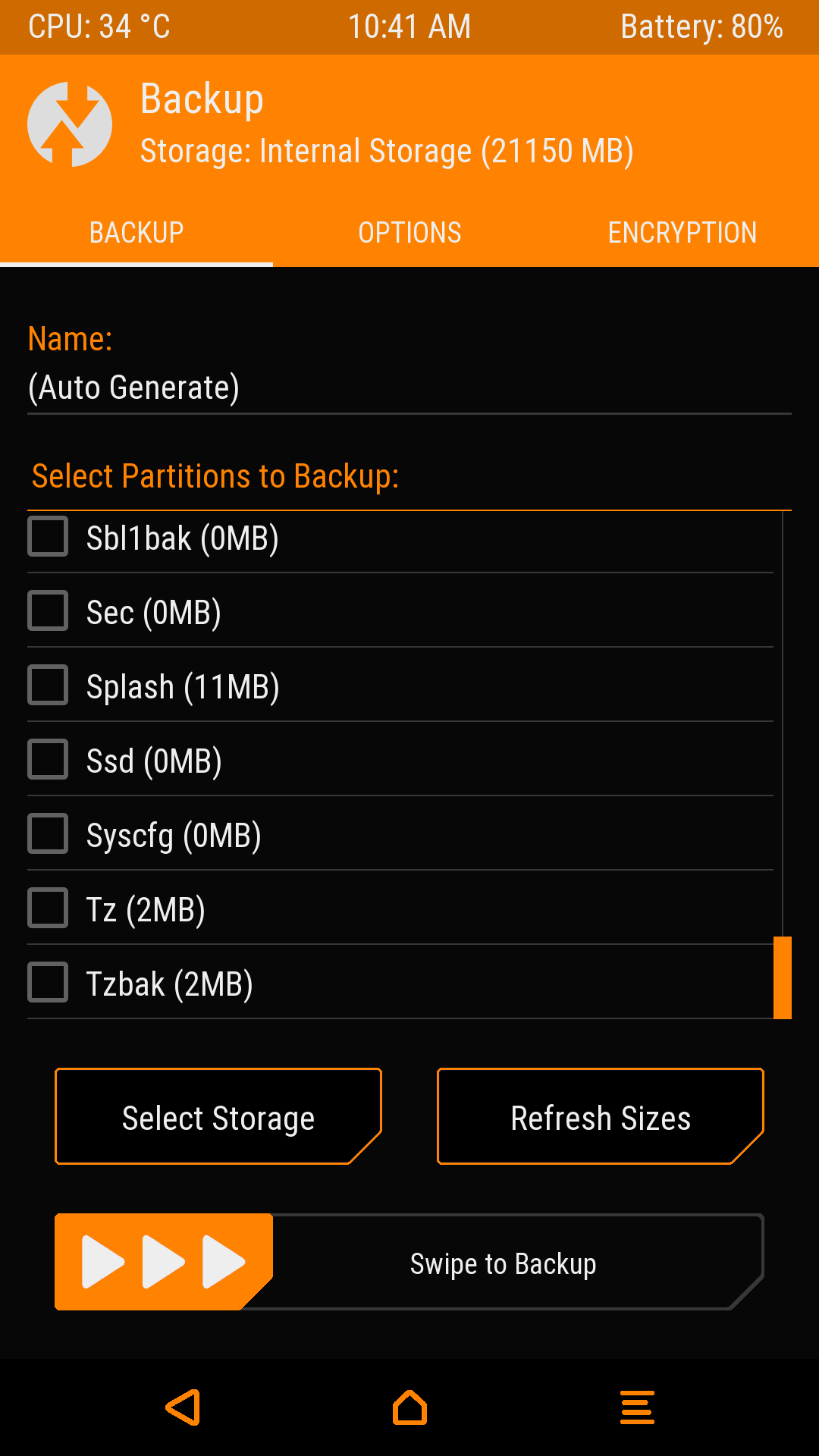Tap the backup Name input field
This screenshot has height=1456, width=819.
[x=409, y=388]
